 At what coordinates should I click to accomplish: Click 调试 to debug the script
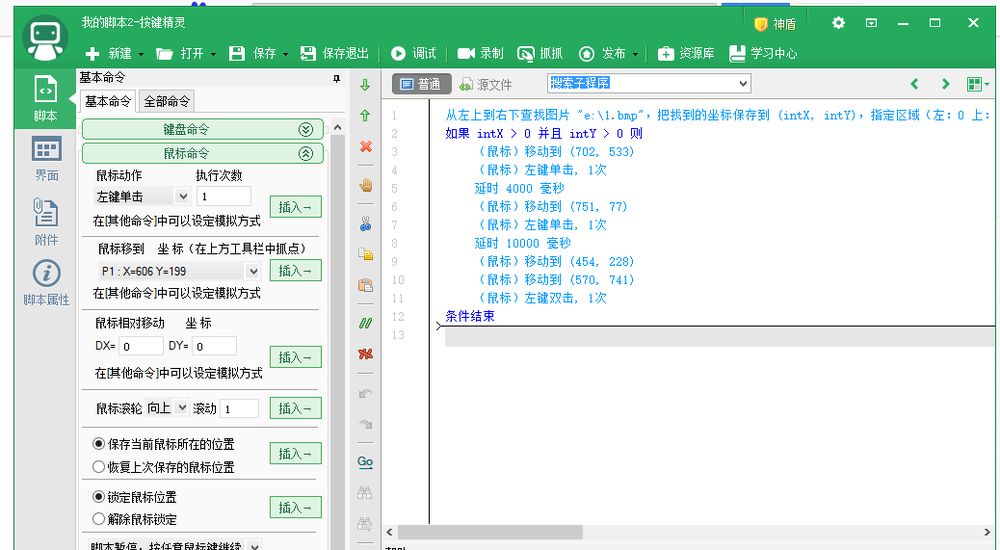[414, 54]
